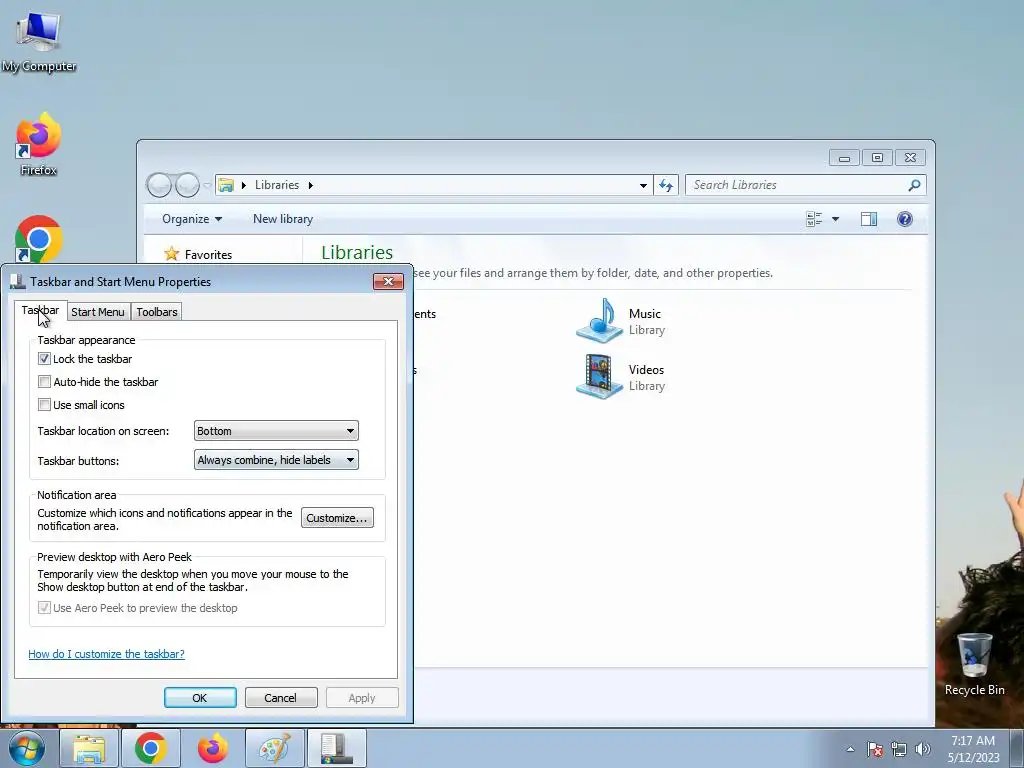Launch Chrome from the taskbar
The width and height of the screenshot is (1024, 768).
click(x=151, y=748)
